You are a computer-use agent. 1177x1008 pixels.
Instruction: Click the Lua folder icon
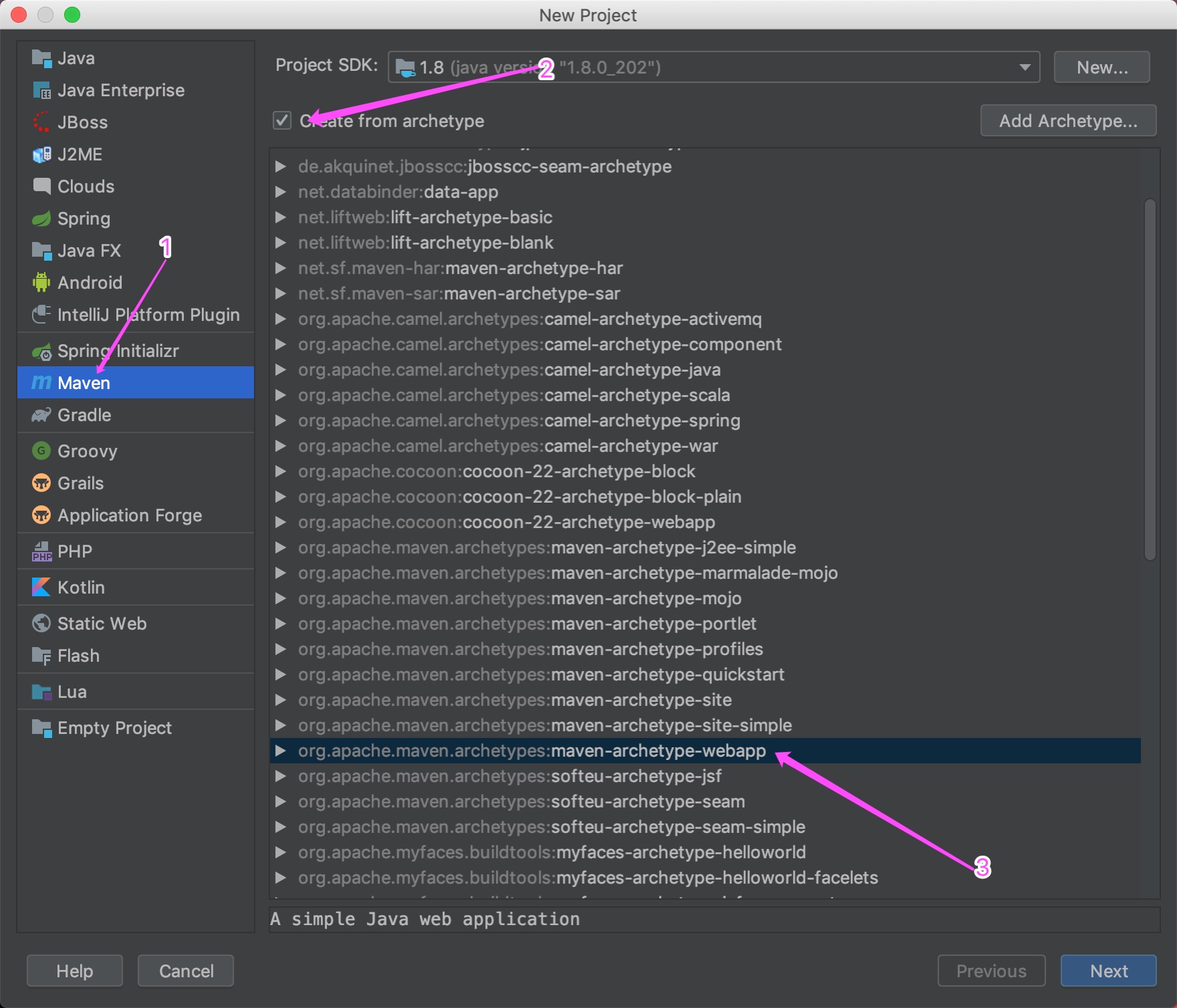(41, 692)
